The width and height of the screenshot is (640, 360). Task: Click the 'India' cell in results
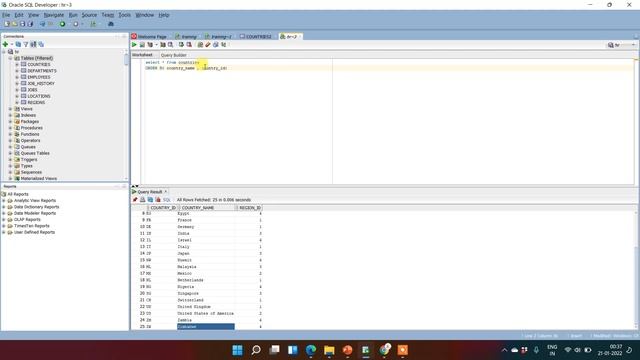coord(206,233)
